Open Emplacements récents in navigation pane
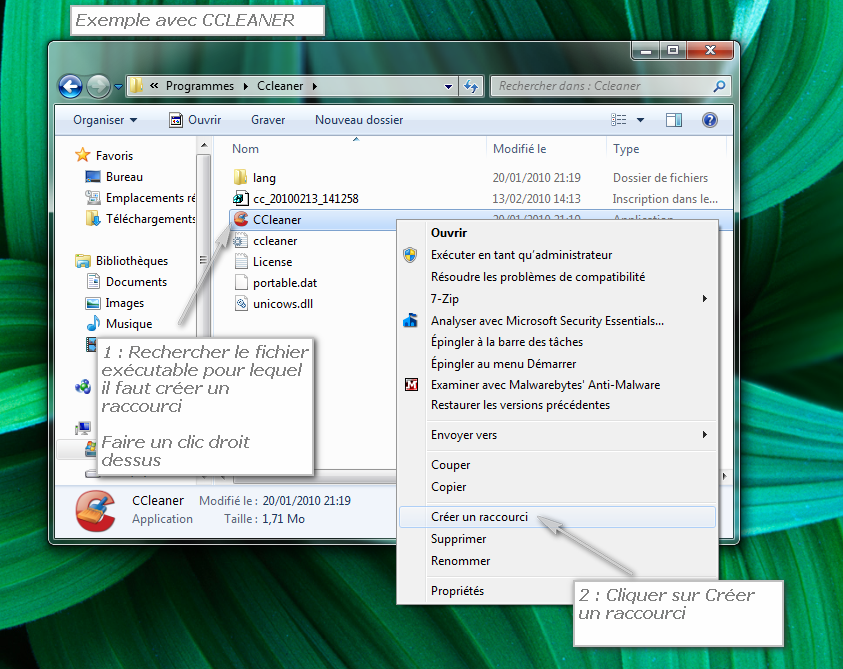843x669 pixels. pos(141,198)
